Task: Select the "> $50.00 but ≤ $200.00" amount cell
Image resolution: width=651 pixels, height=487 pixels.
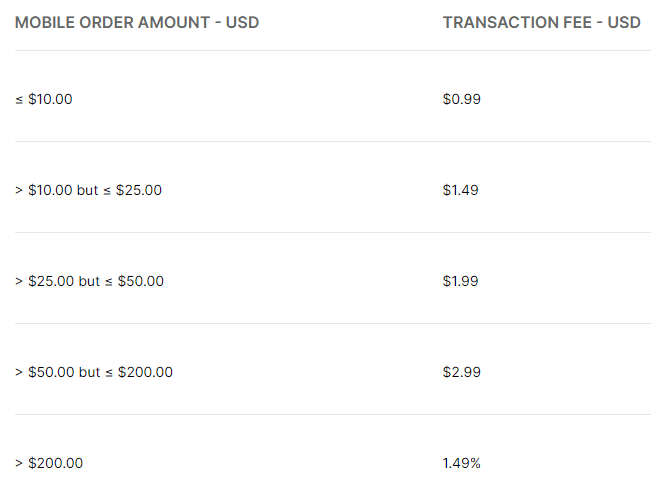Action: coord(94,372)
